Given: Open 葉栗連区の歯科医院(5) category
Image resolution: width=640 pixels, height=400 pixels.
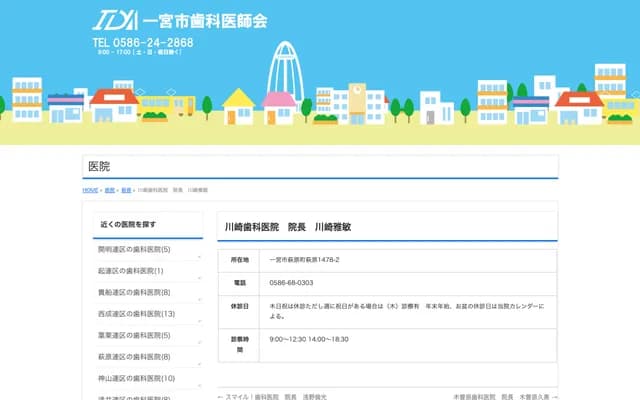Looking at the screenshot, I should tap(135, 336).
